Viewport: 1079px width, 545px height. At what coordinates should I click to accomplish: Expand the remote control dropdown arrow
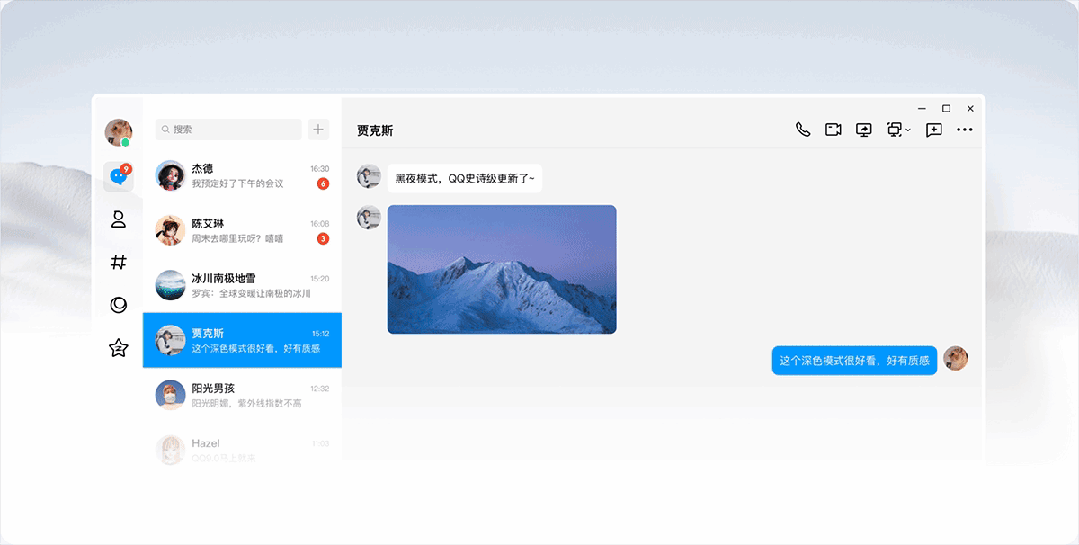pos(908,130)
